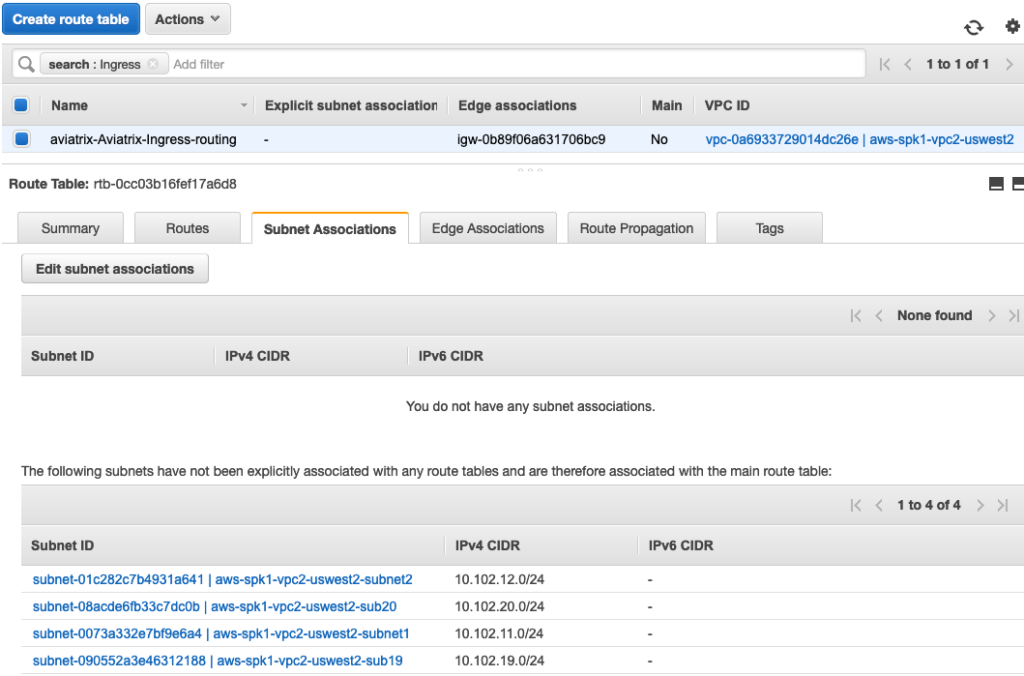Click the VPC ID column header
Viewport: 1024px width, 676px height.
pos(727,105)
